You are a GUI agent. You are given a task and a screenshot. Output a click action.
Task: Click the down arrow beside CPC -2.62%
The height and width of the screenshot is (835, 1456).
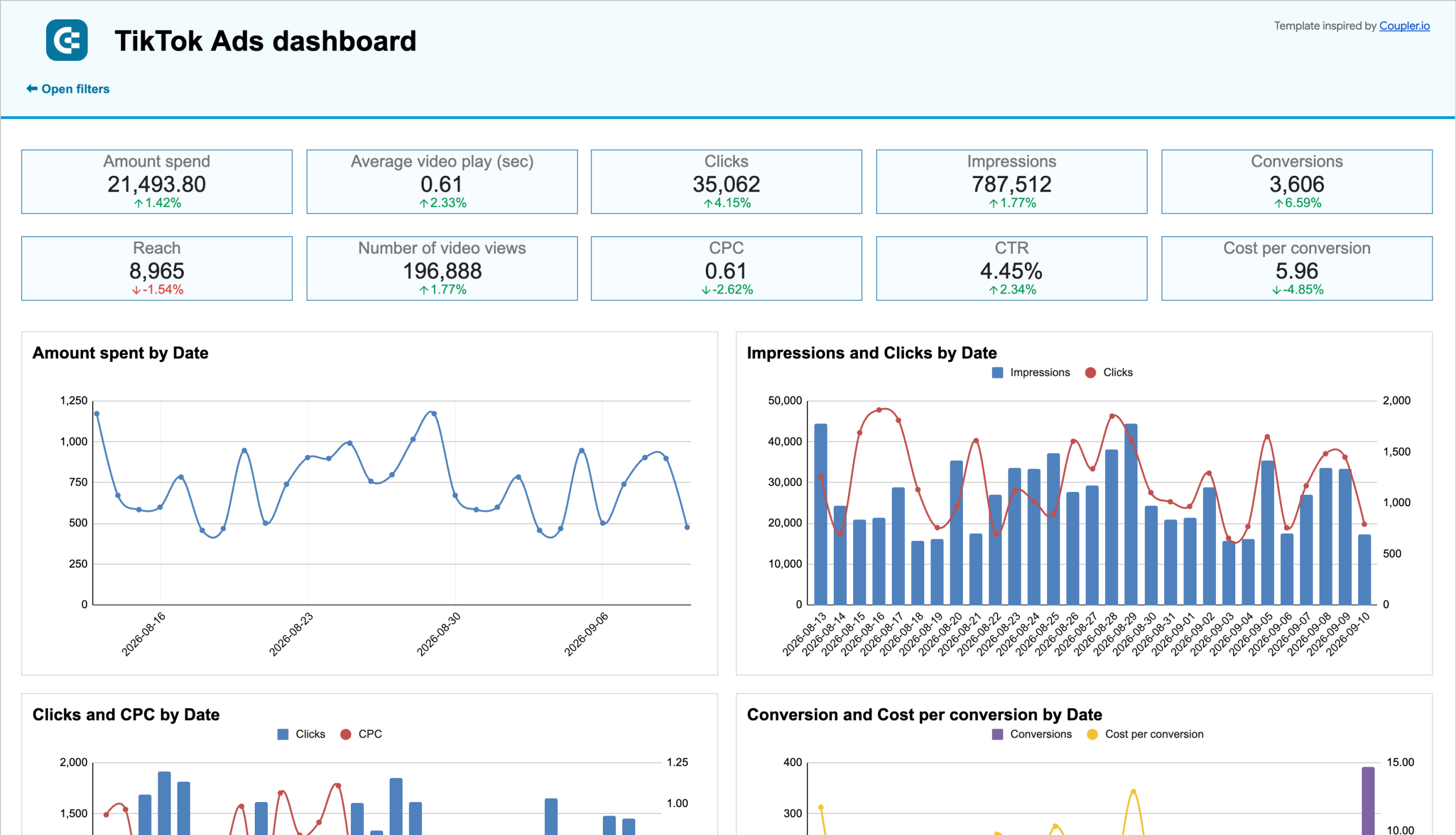(706, 290)
